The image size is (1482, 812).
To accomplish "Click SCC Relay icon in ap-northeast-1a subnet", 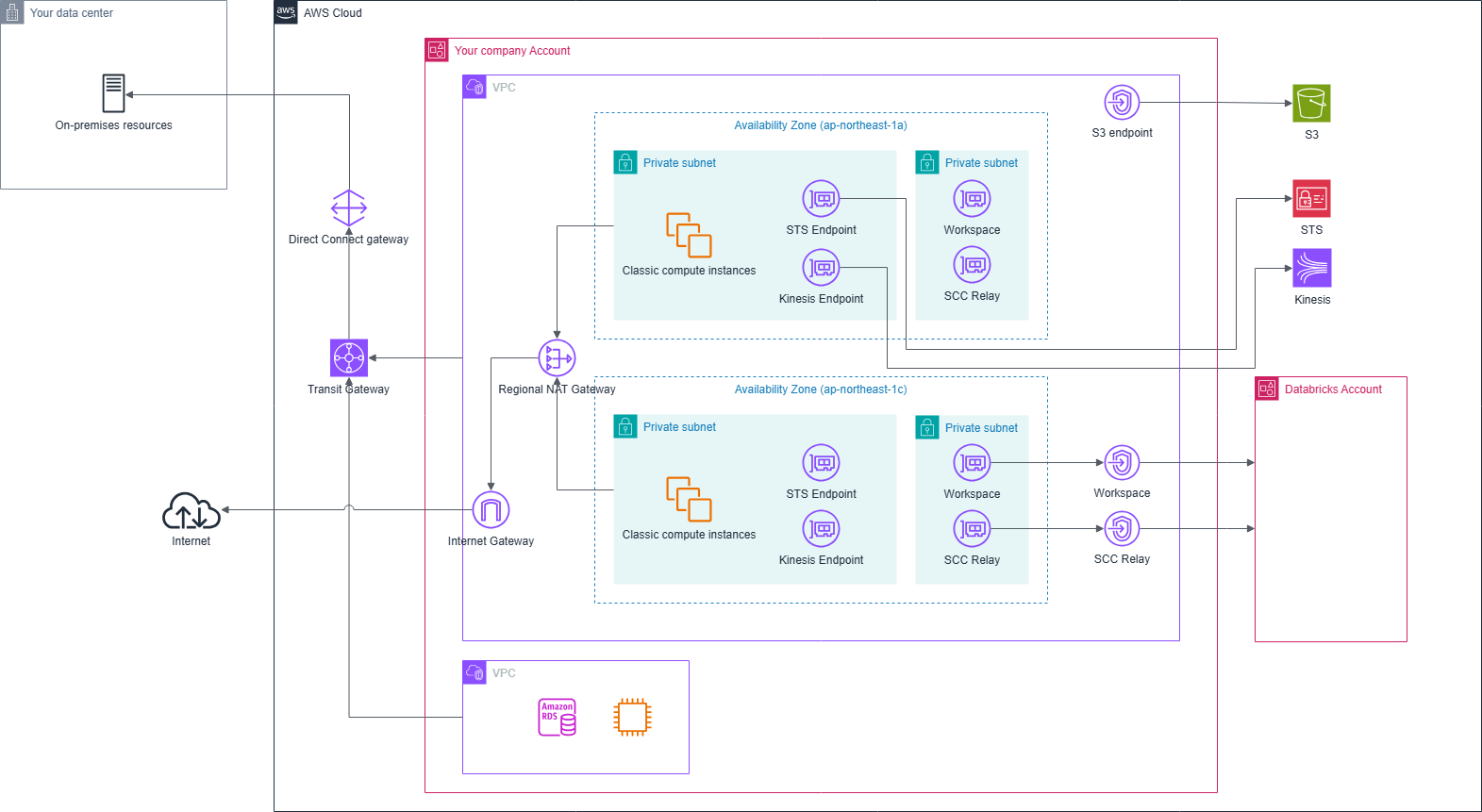I will [x=972, y=265].
